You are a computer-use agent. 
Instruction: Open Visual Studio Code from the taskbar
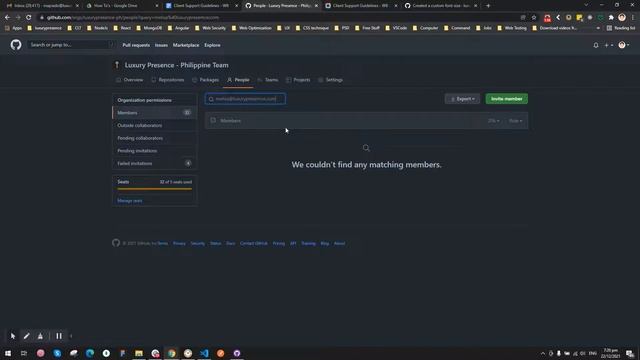coord(204,353)
